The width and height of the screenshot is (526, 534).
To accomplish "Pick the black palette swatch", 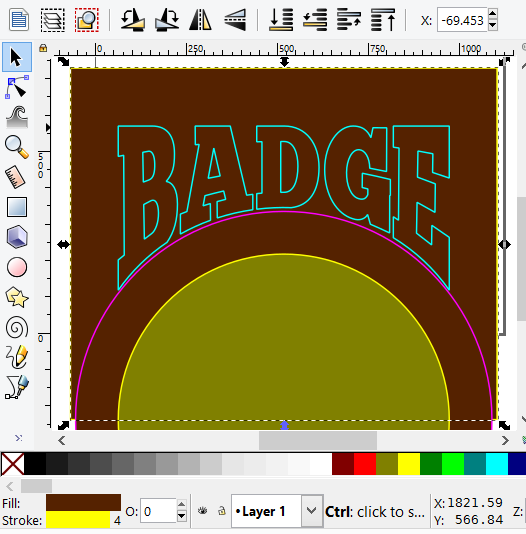I will click(35, 464).
